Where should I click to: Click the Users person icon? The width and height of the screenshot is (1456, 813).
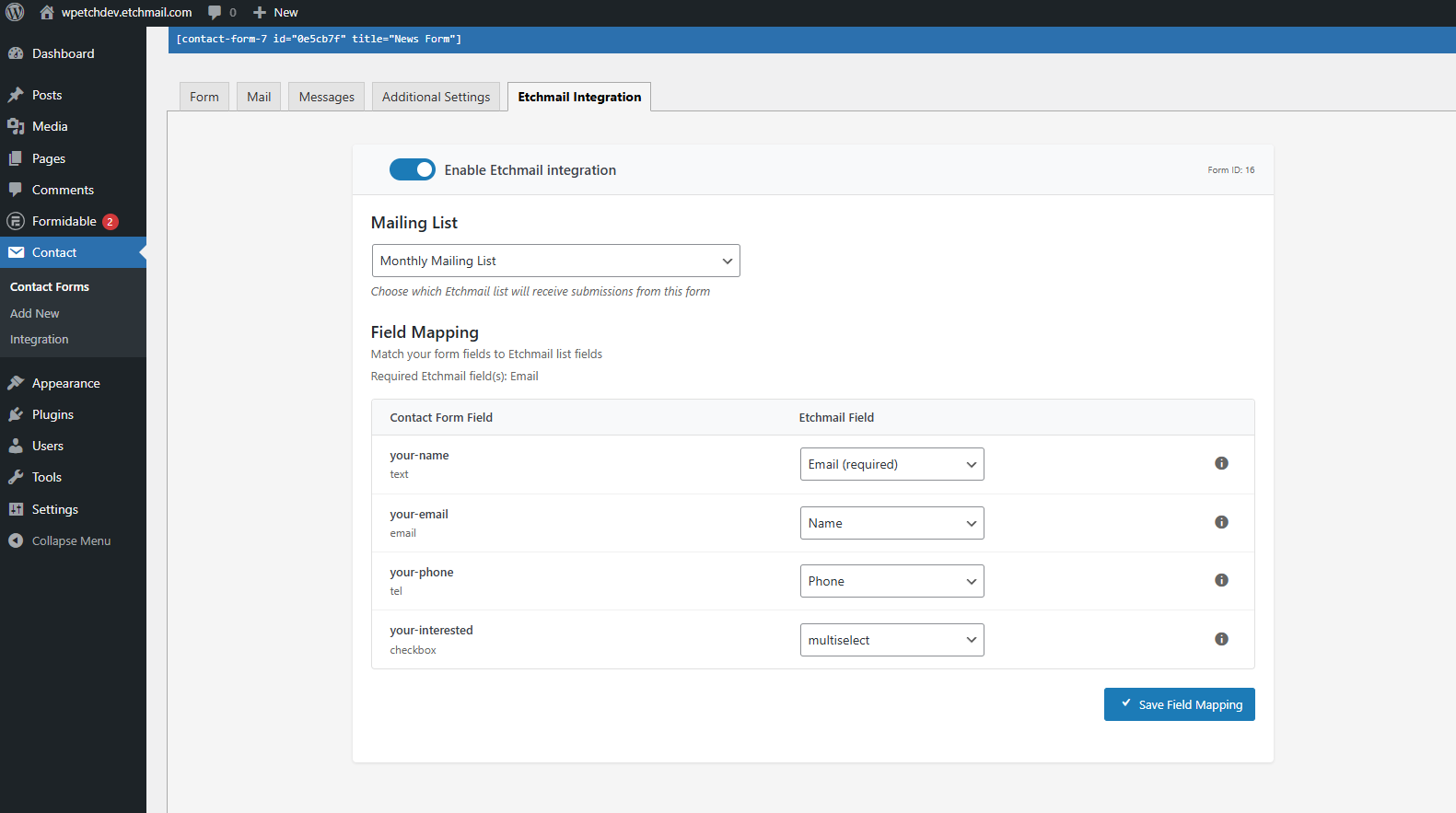click(16, 446)
